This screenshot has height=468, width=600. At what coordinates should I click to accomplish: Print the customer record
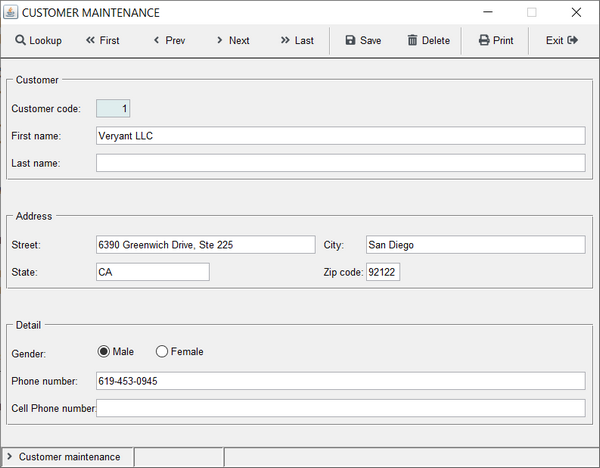click(496, 41)
